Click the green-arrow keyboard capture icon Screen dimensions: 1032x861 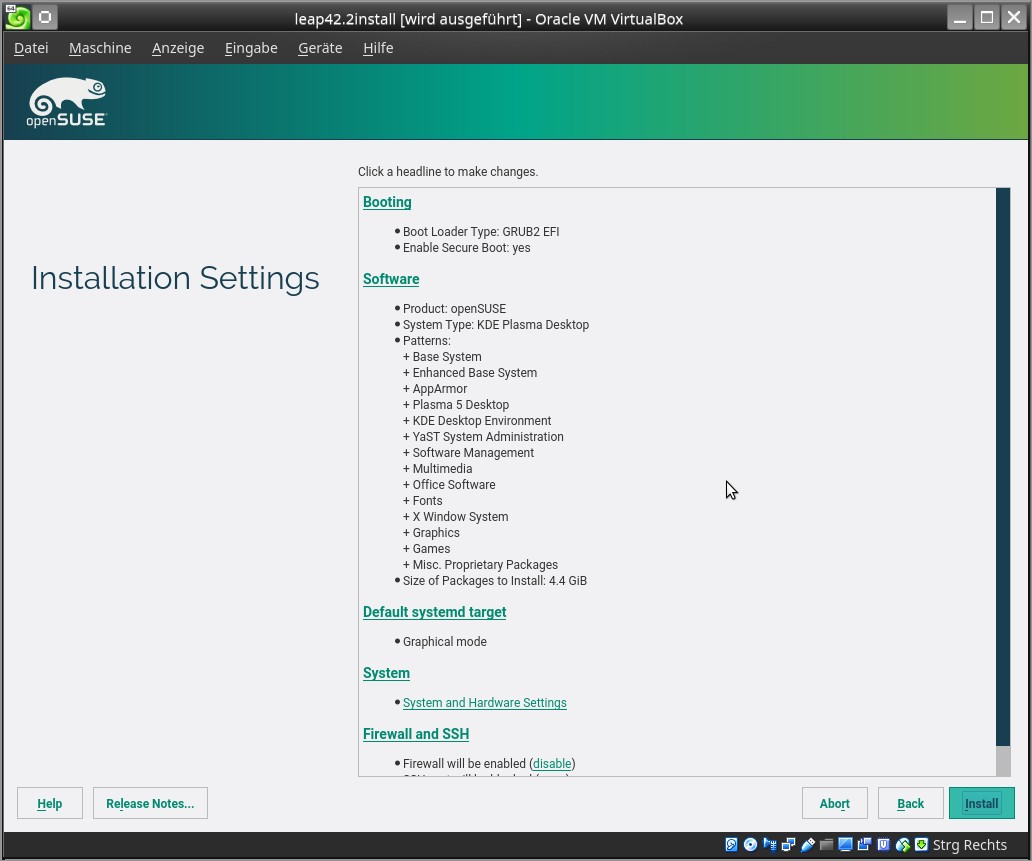click(921, 845)
